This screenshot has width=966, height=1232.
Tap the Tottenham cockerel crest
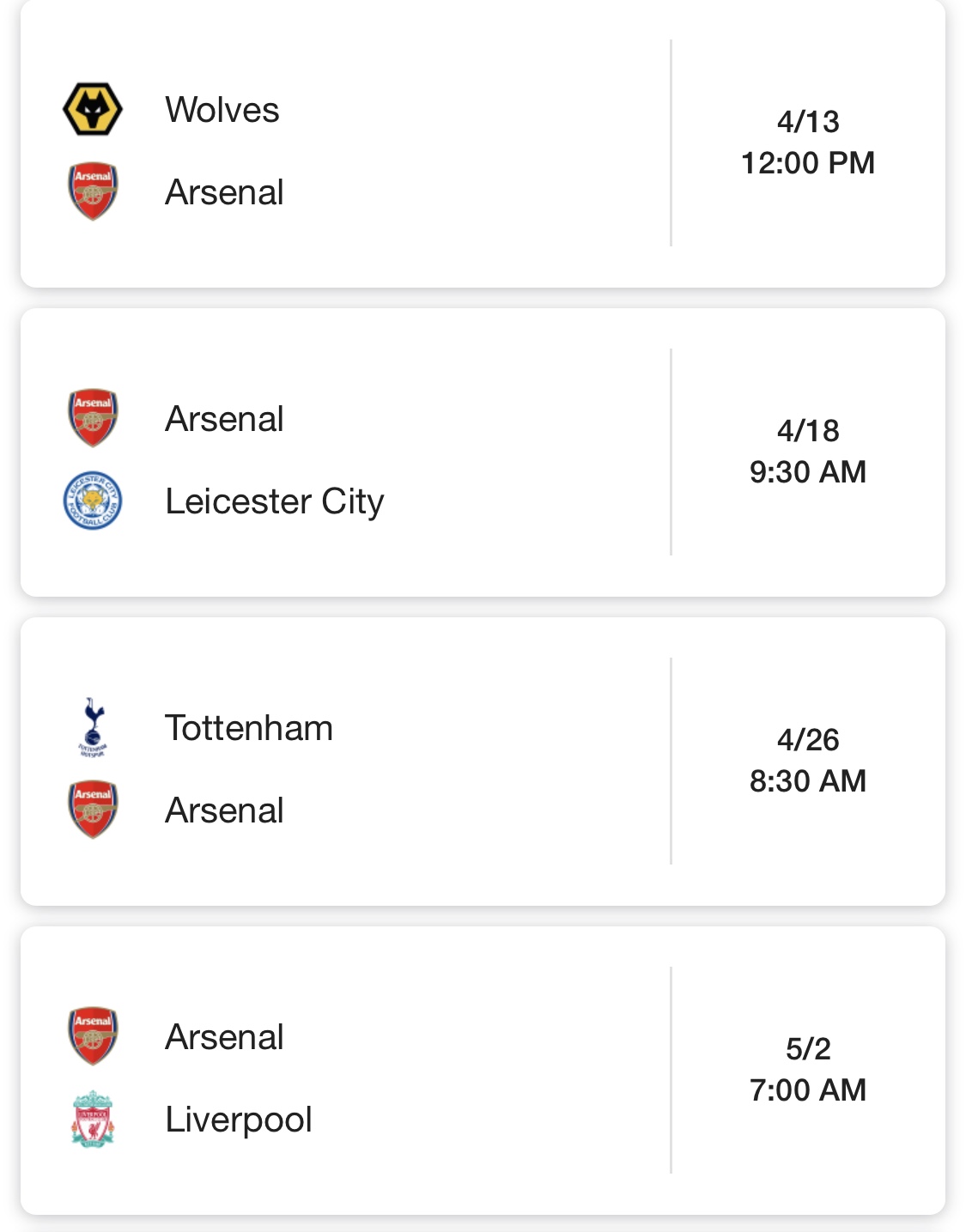point(93,727)
